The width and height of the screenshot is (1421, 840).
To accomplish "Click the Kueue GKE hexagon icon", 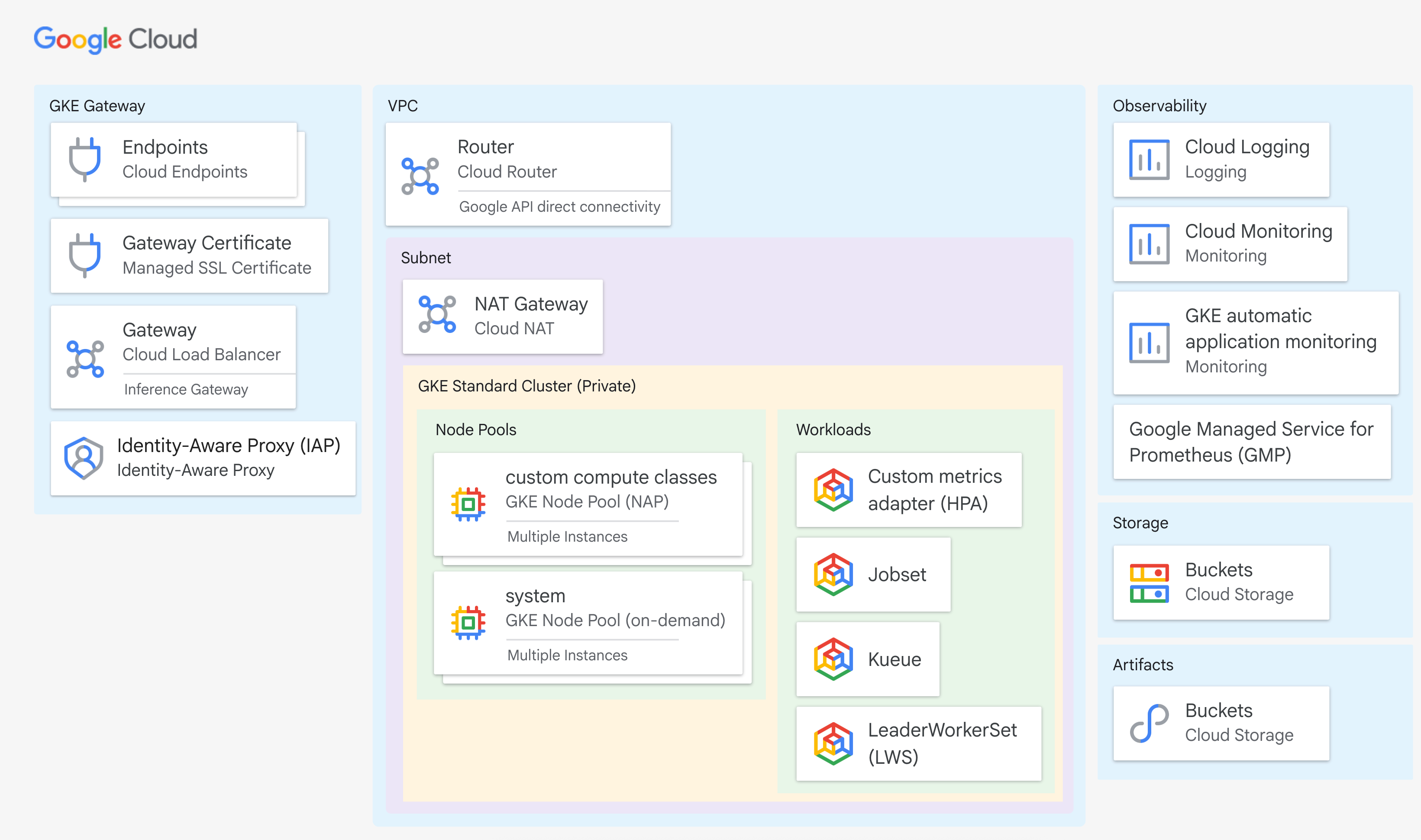I will click(833, 659).
